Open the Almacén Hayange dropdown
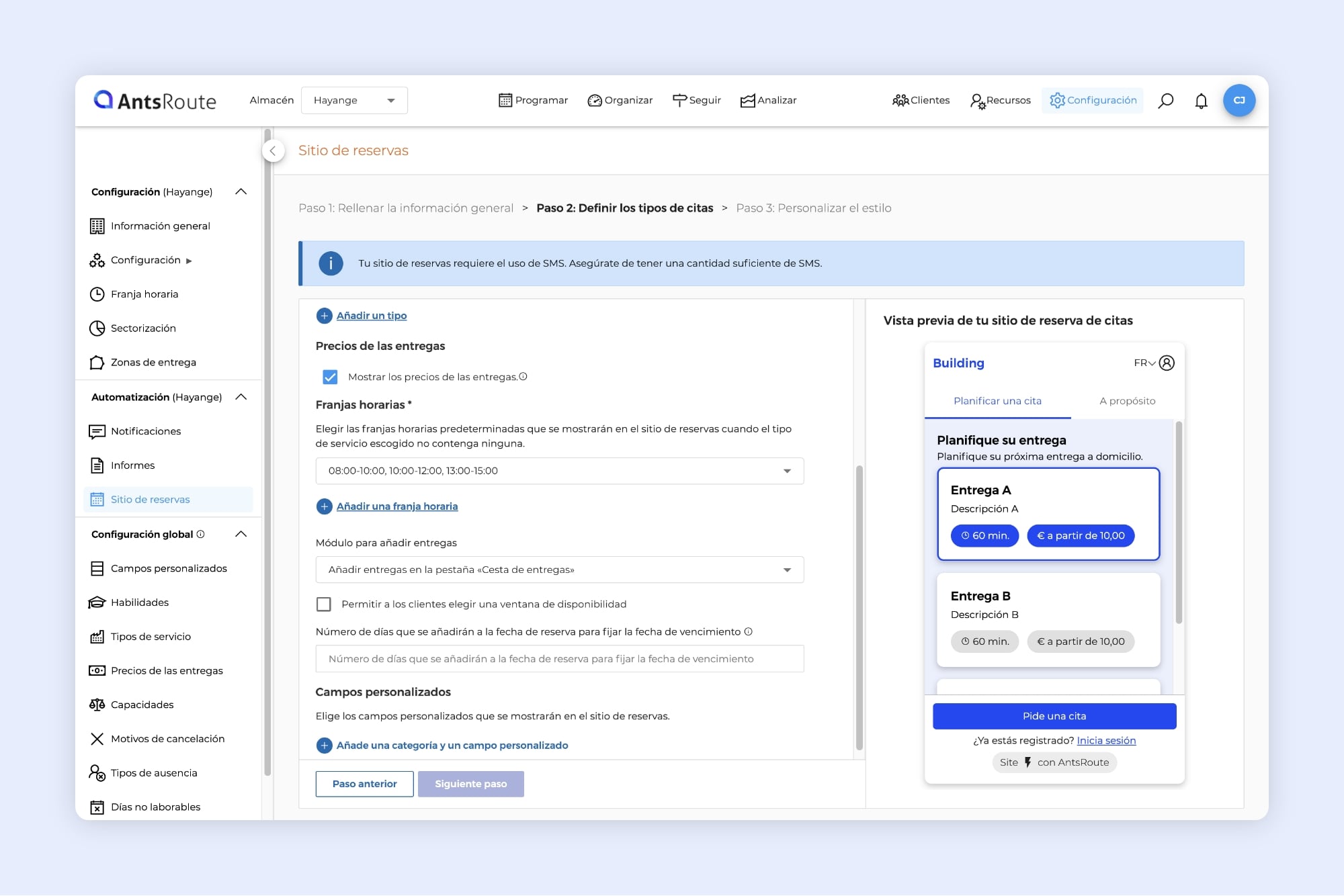The width and height of the screenshot is (1344, 896). (x=354, y=101)
